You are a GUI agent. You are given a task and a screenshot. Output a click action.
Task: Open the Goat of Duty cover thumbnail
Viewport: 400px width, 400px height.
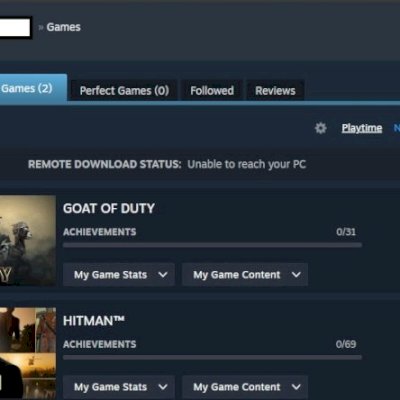click(28, 240)
